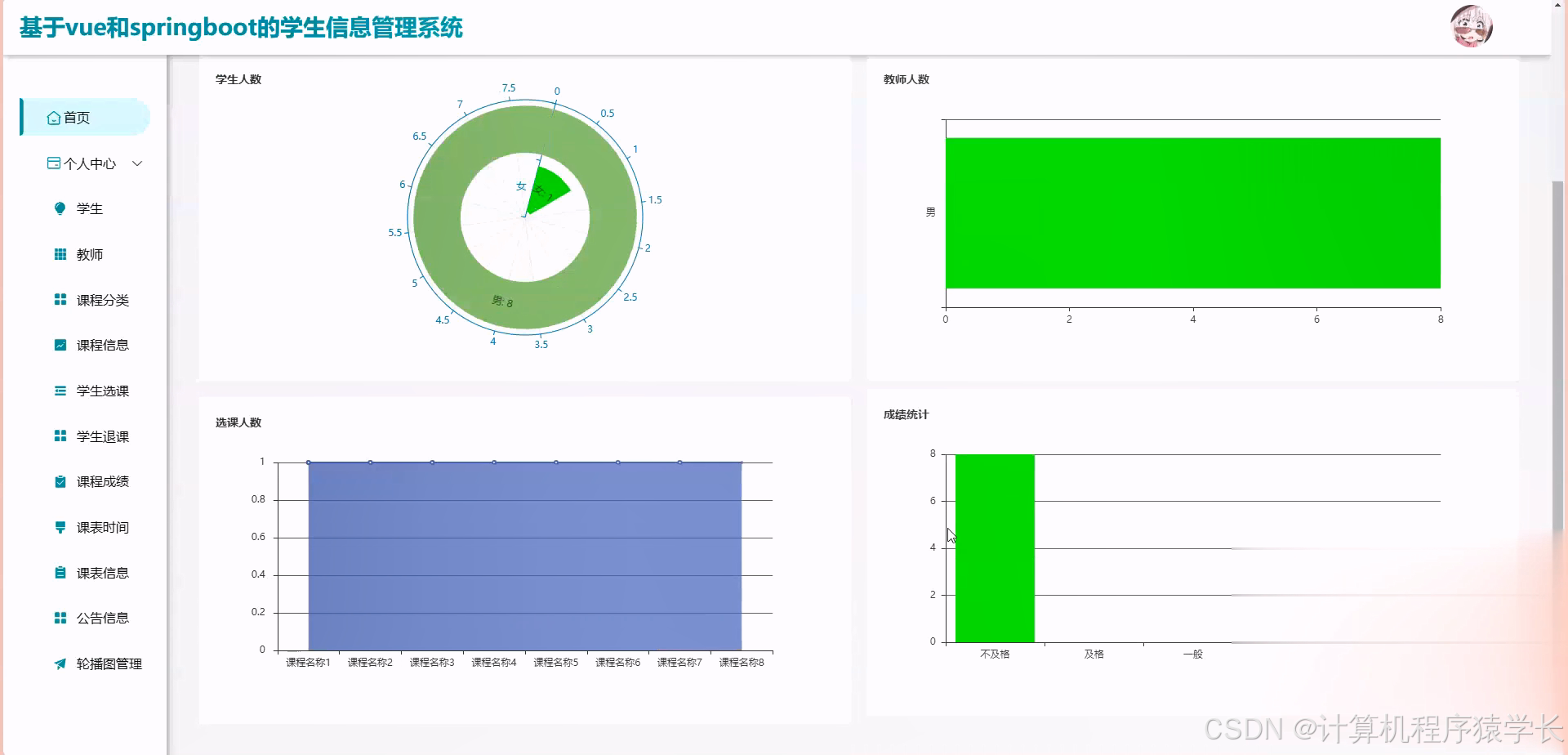Open 课程信息 in the sidebar
Screen dimensions: 1568x755
pos(85,345)
